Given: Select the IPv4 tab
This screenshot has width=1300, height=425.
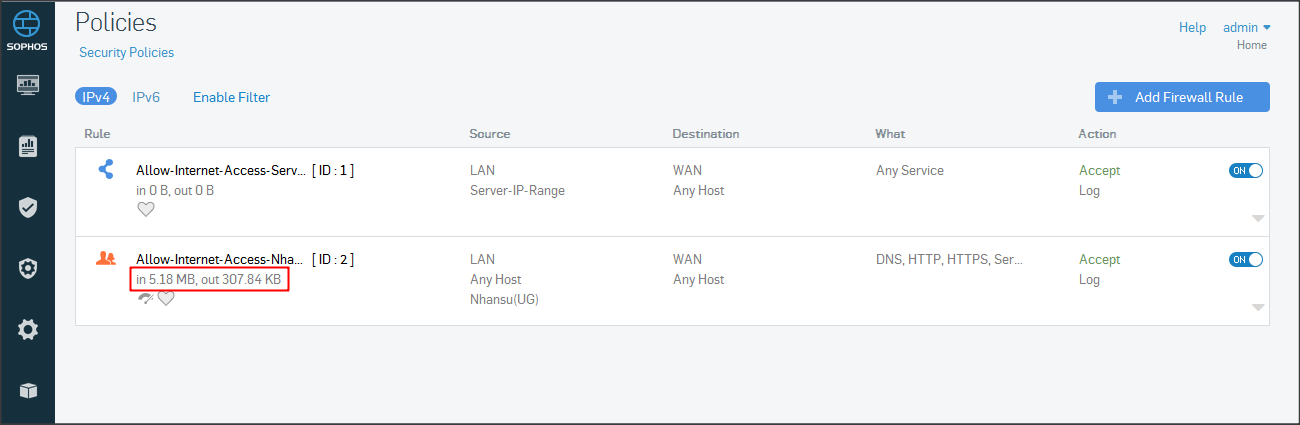Looking at the screenshot, I should pos(96,97).
